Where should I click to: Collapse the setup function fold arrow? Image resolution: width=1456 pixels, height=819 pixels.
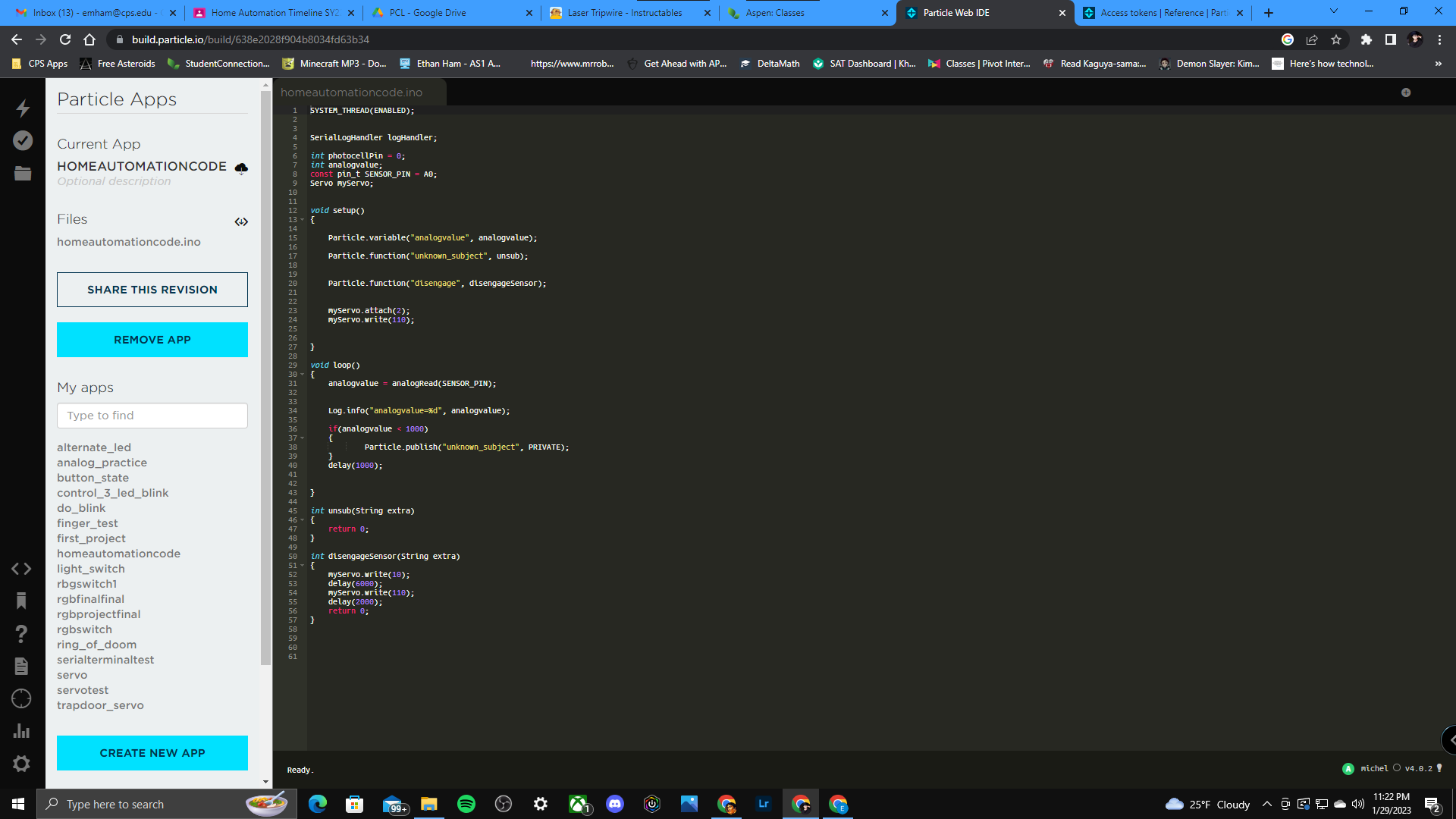(302, 219)
